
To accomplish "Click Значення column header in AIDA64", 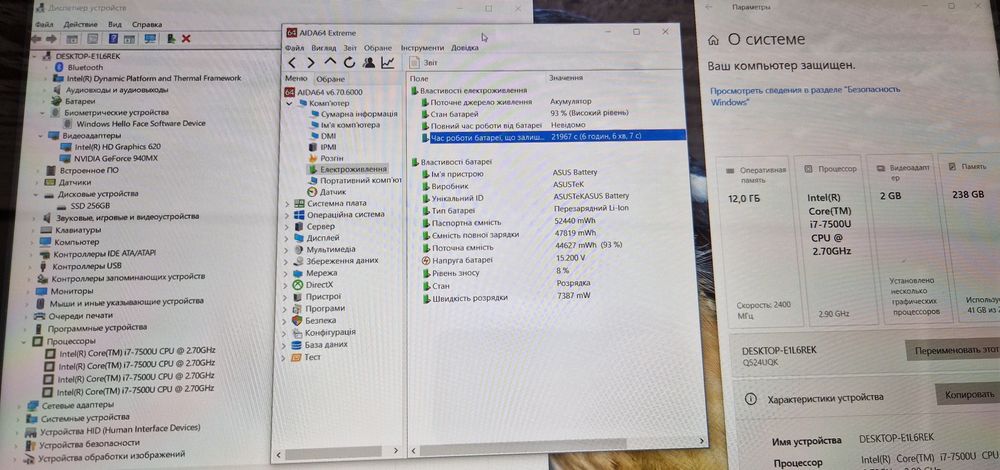I will coord(566,78).
